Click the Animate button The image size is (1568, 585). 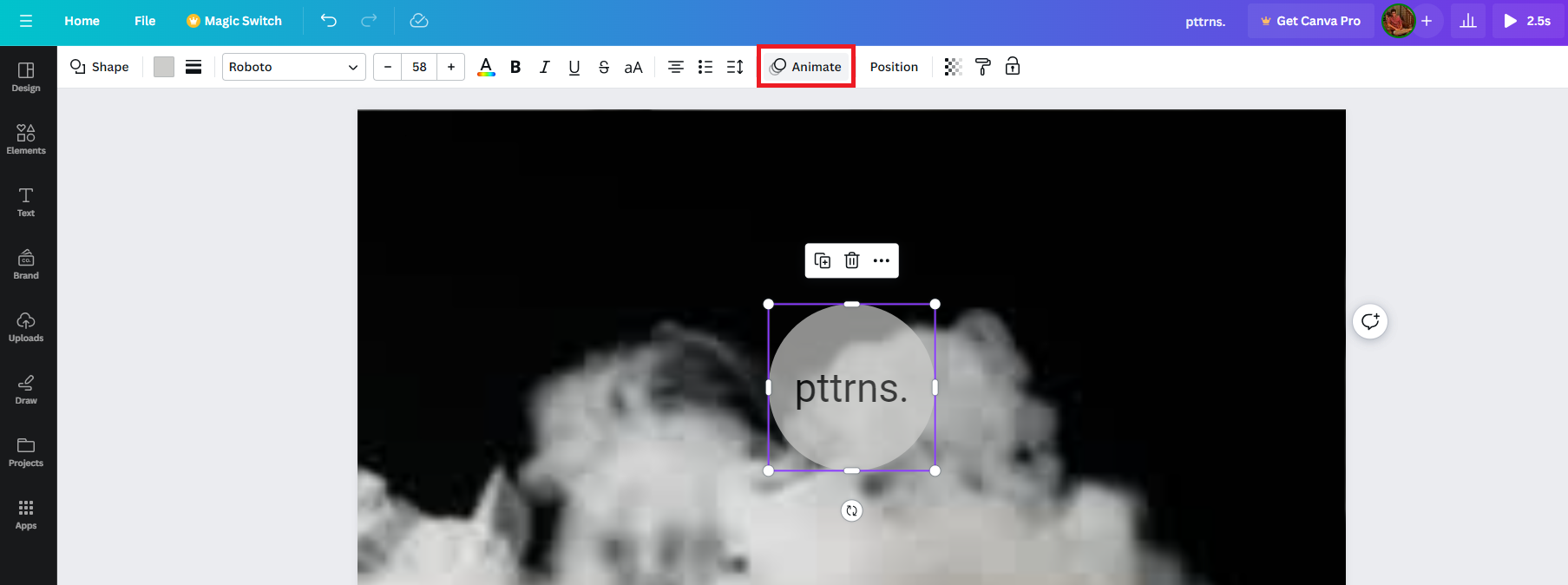[806, 67]
